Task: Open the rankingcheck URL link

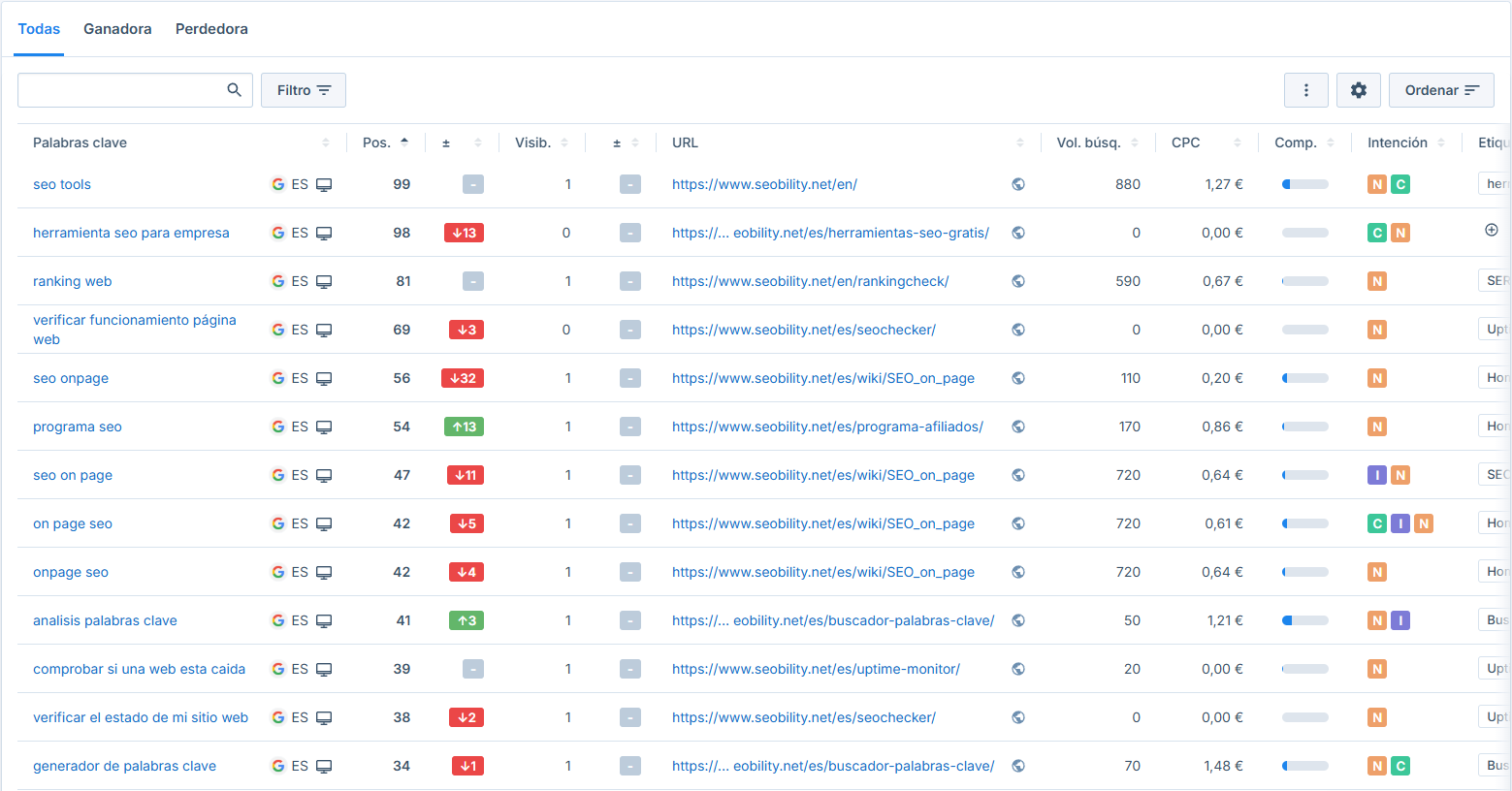Action: (x=810, y=281)
